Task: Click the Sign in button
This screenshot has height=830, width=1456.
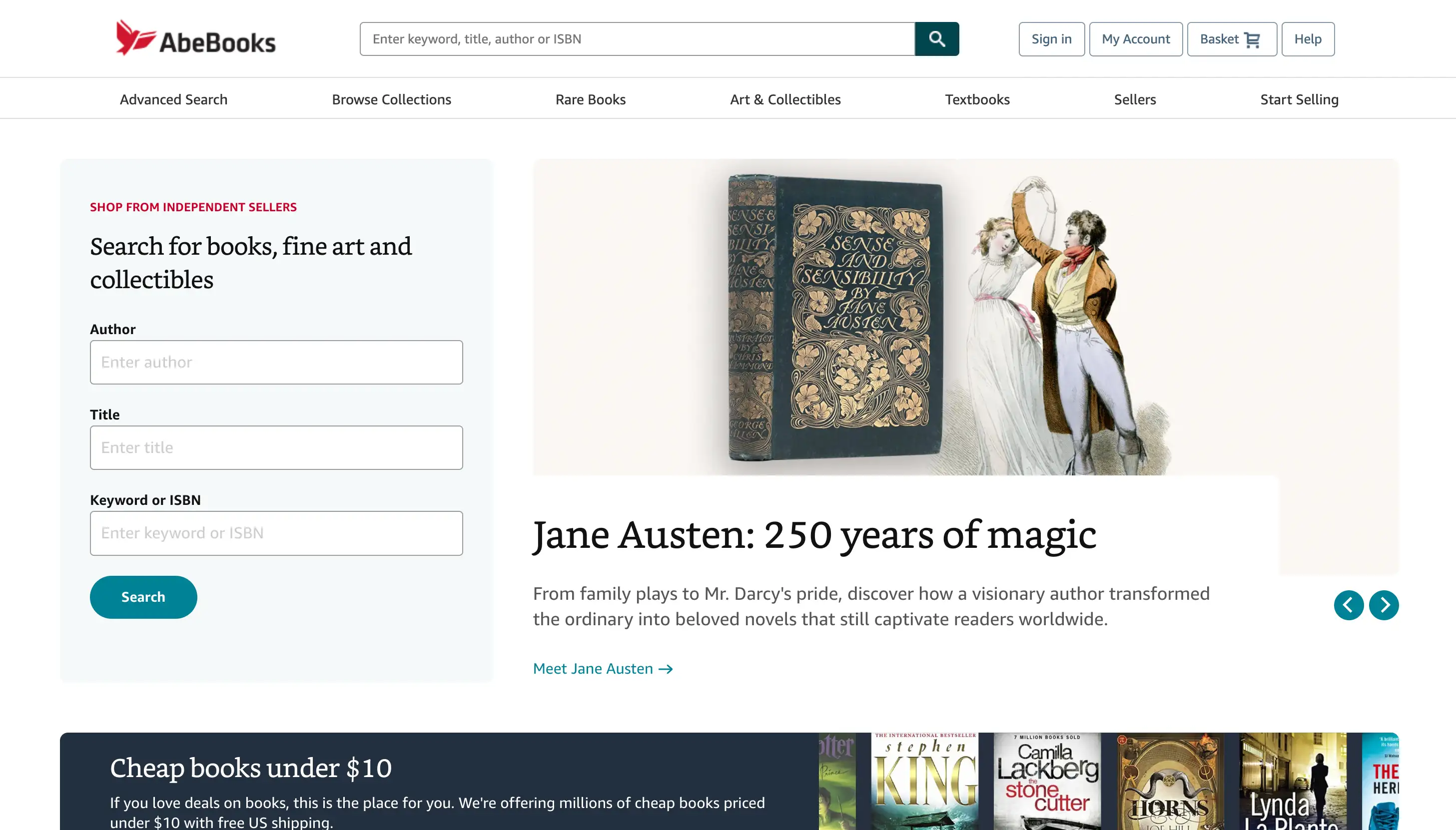Action: coord(1051,39)
